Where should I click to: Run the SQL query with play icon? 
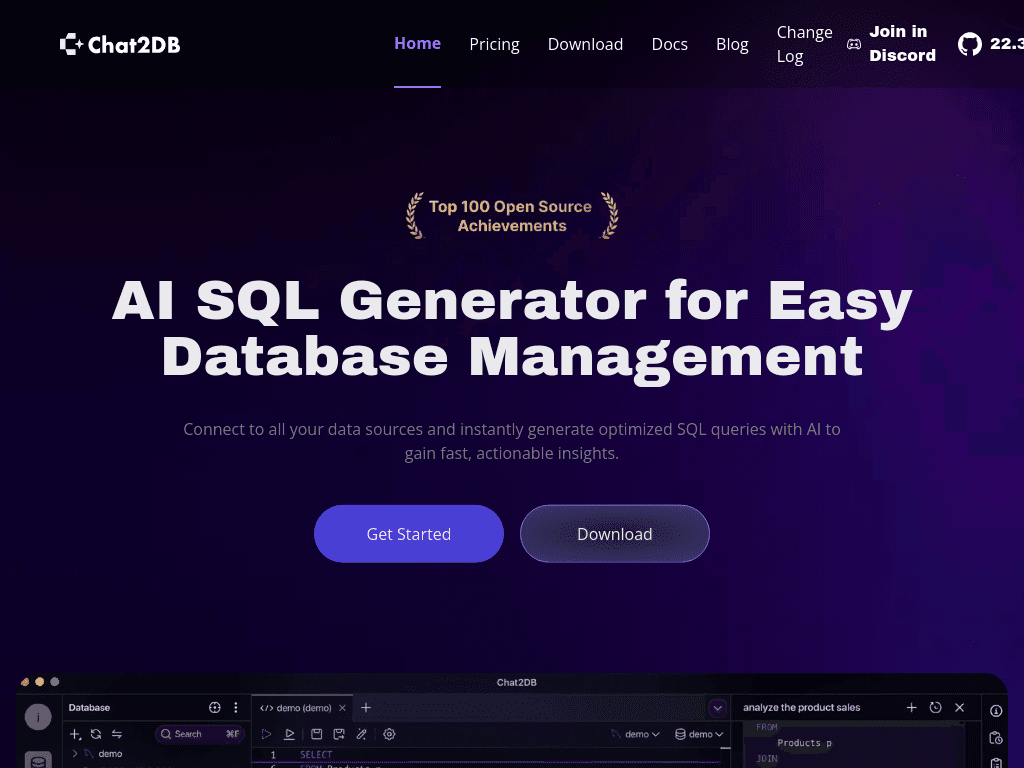266,734
